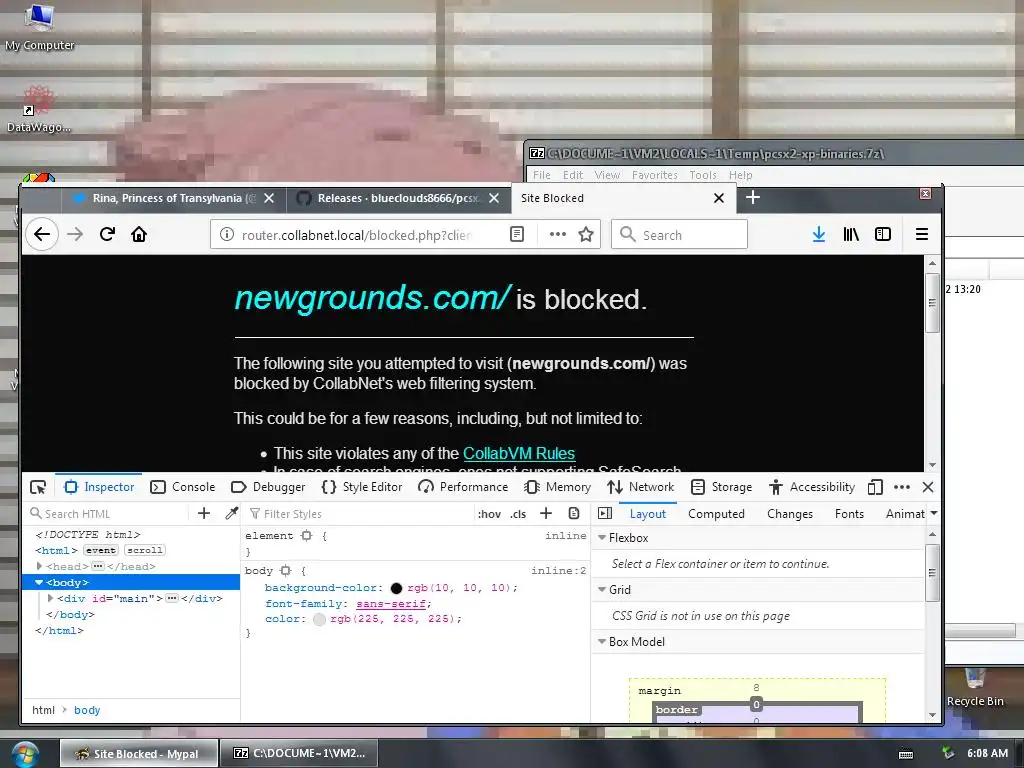This screenshot has width=1024, height=768.
Task: Open the Library bookshelf icon
Action: (851, 234)
